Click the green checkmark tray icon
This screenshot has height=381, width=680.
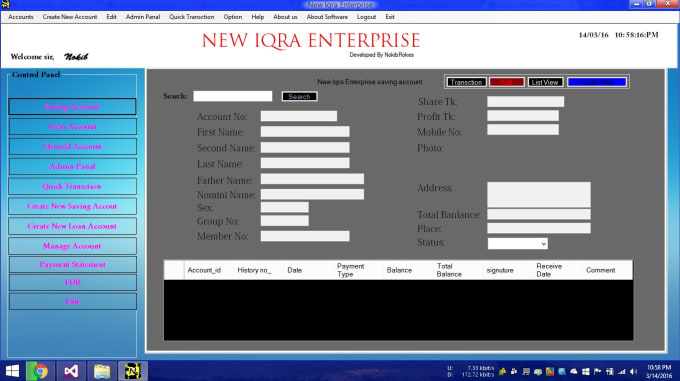(x=538, y=371)
